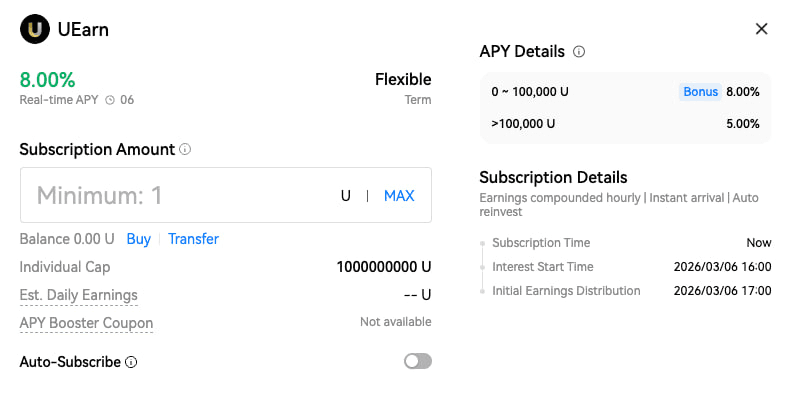Click the Auto-Subscribe info icon

[x=131, y=362]
